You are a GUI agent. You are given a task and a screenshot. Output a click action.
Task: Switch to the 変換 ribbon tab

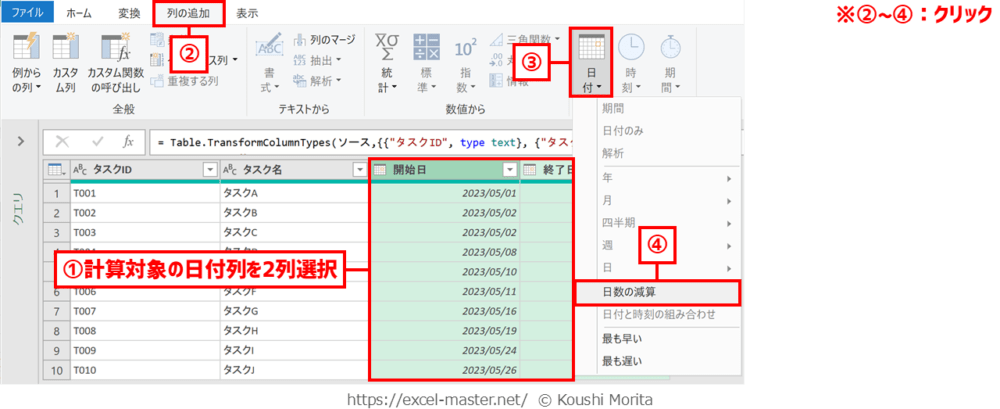[x=129, y=12]
